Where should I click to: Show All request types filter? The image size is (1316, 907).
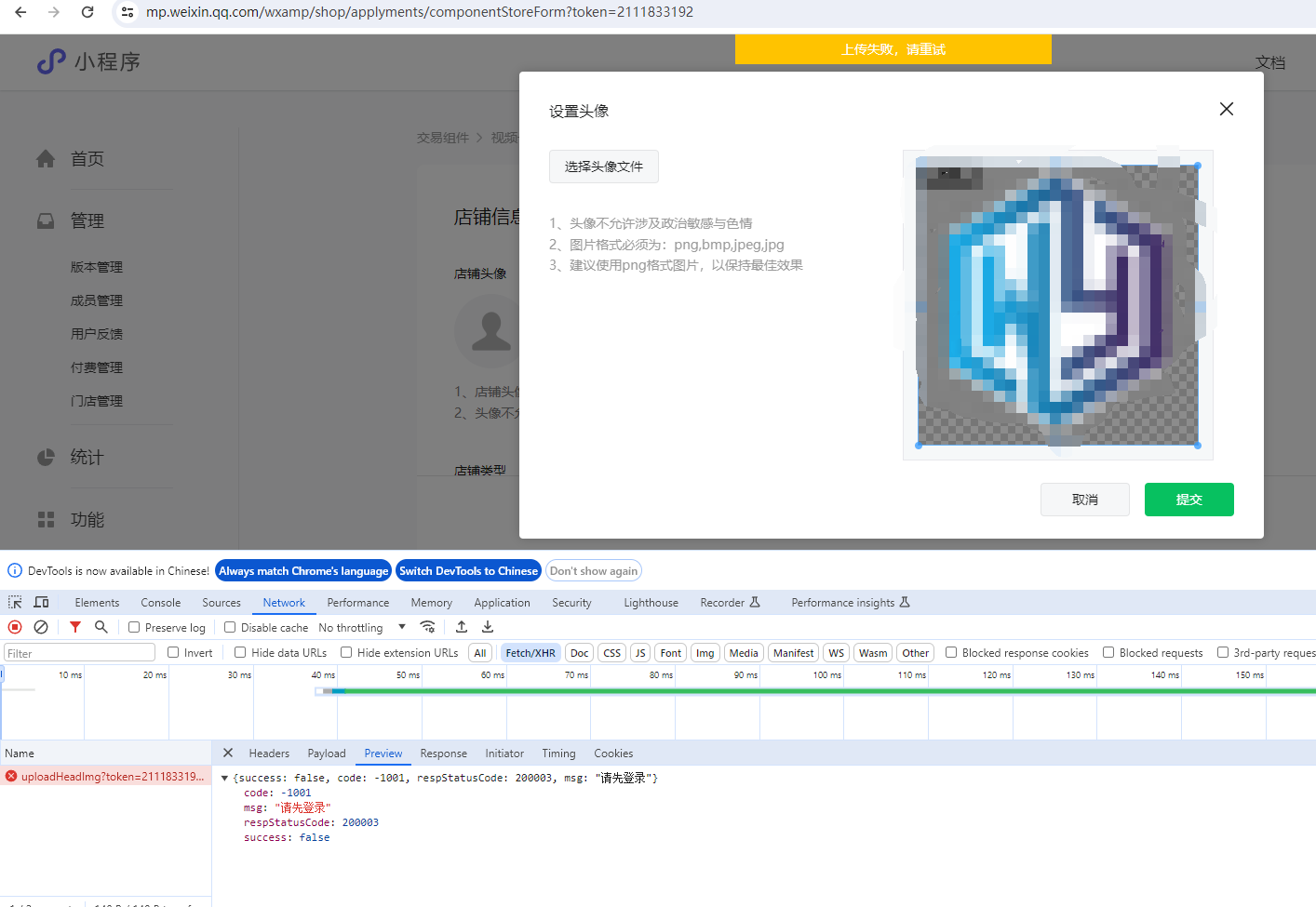coord(480,653)
